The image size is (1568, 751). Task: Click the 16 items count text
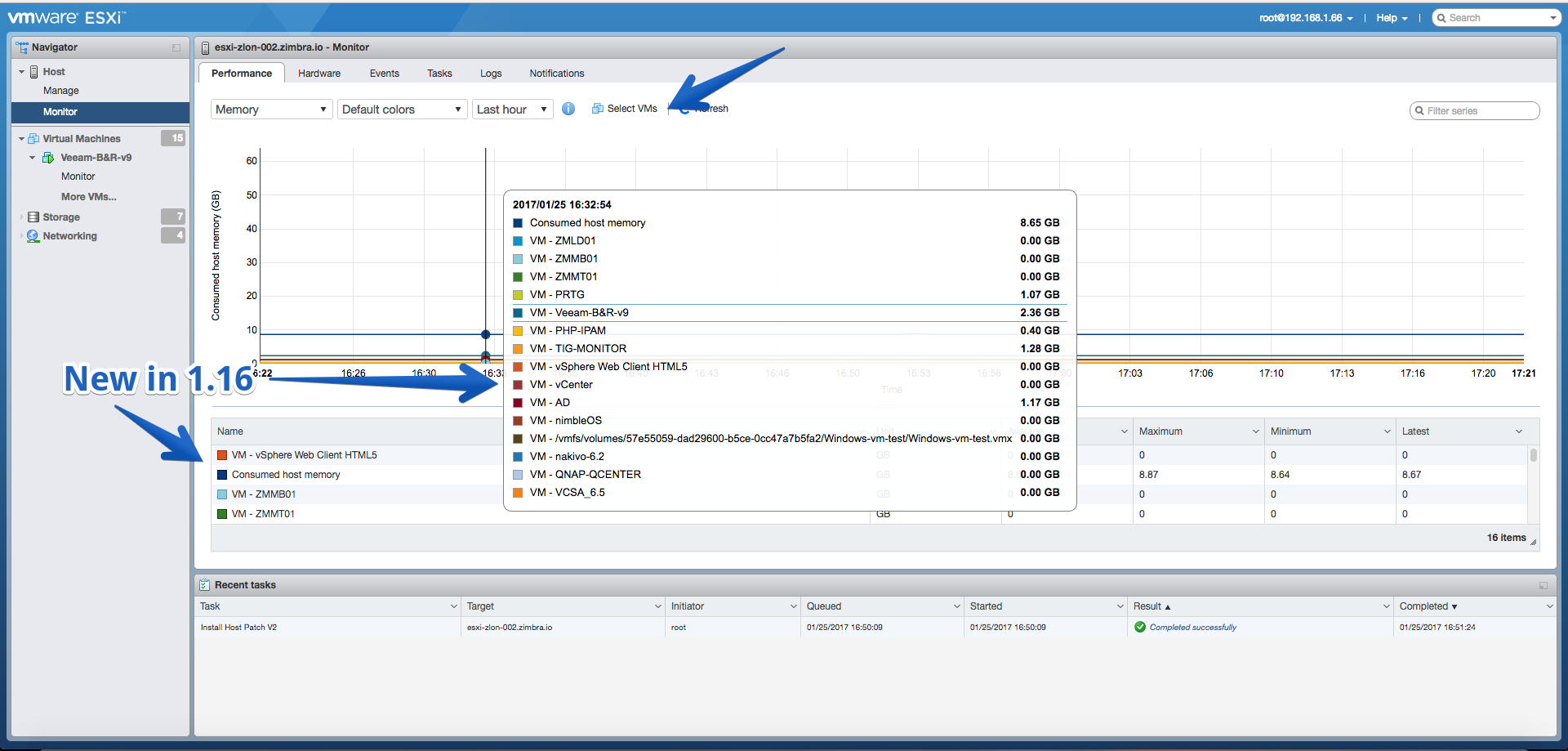point(1506,538)
